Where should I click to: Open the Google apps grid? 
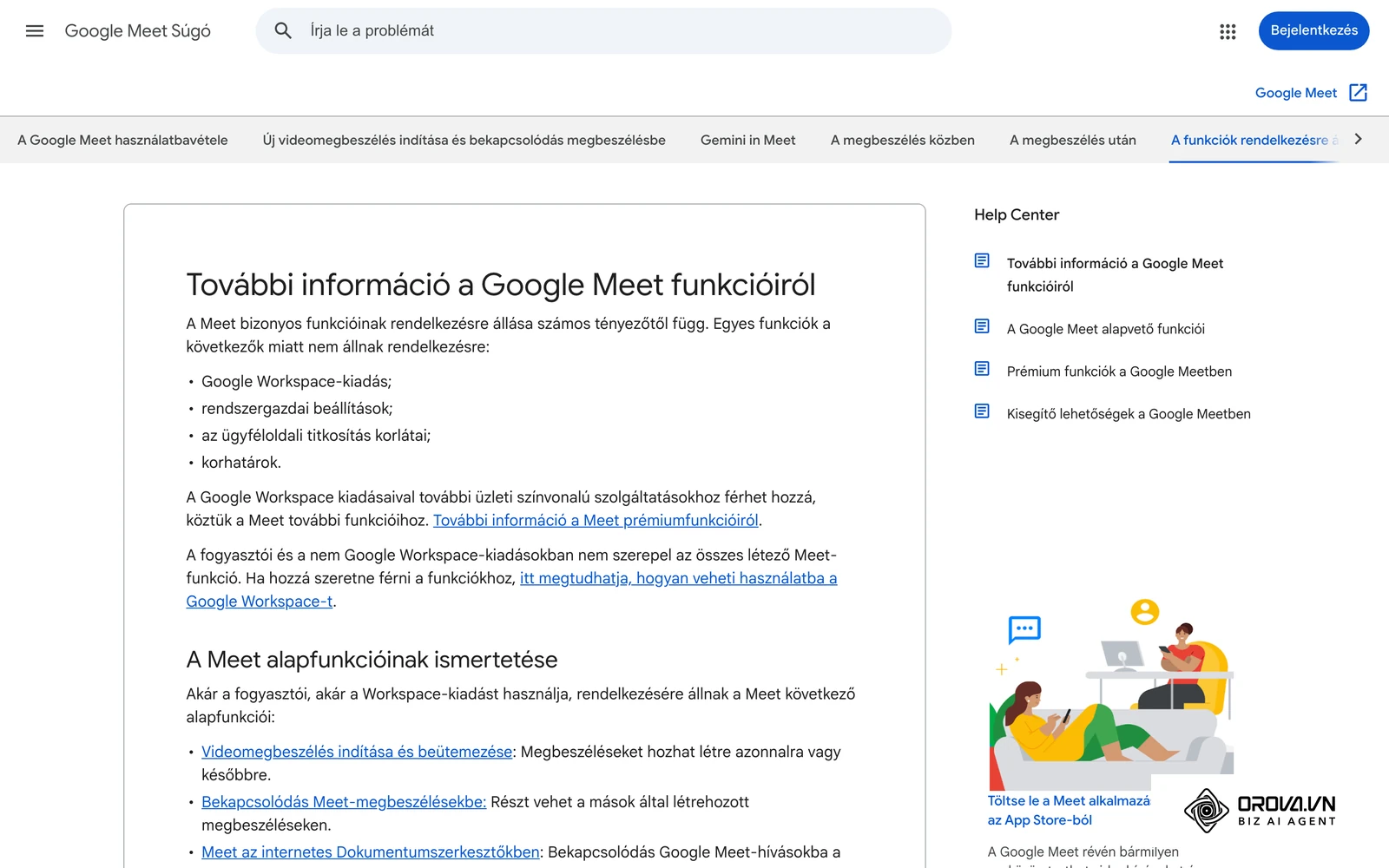[1228, 31]
